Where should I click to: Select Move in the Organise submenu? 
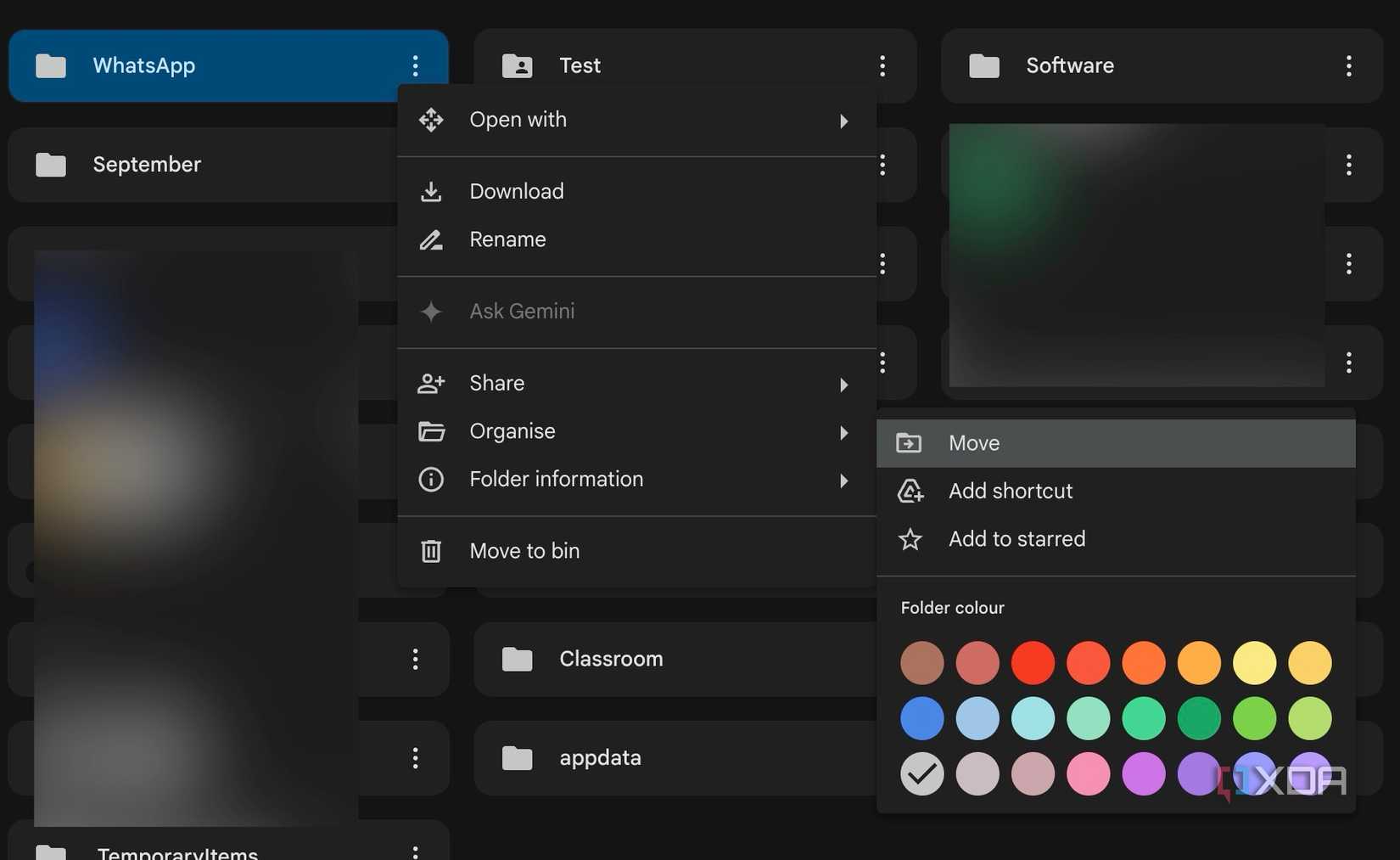1116,443
